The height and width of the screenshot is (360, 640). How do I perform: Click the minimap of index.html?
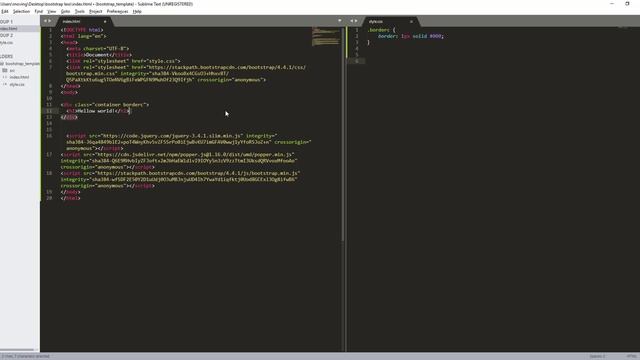click(326, 36)
